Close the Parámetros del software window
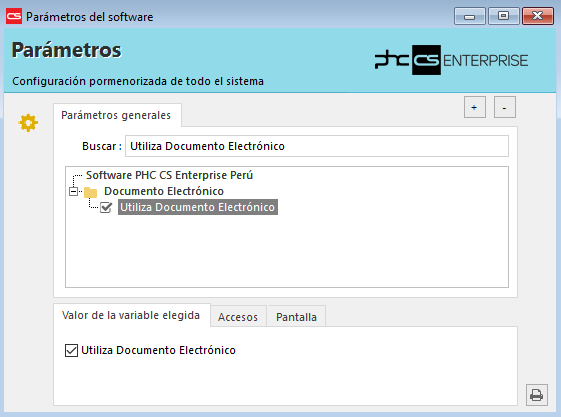This screenshot has height=417, width=561. pos(538,16)
